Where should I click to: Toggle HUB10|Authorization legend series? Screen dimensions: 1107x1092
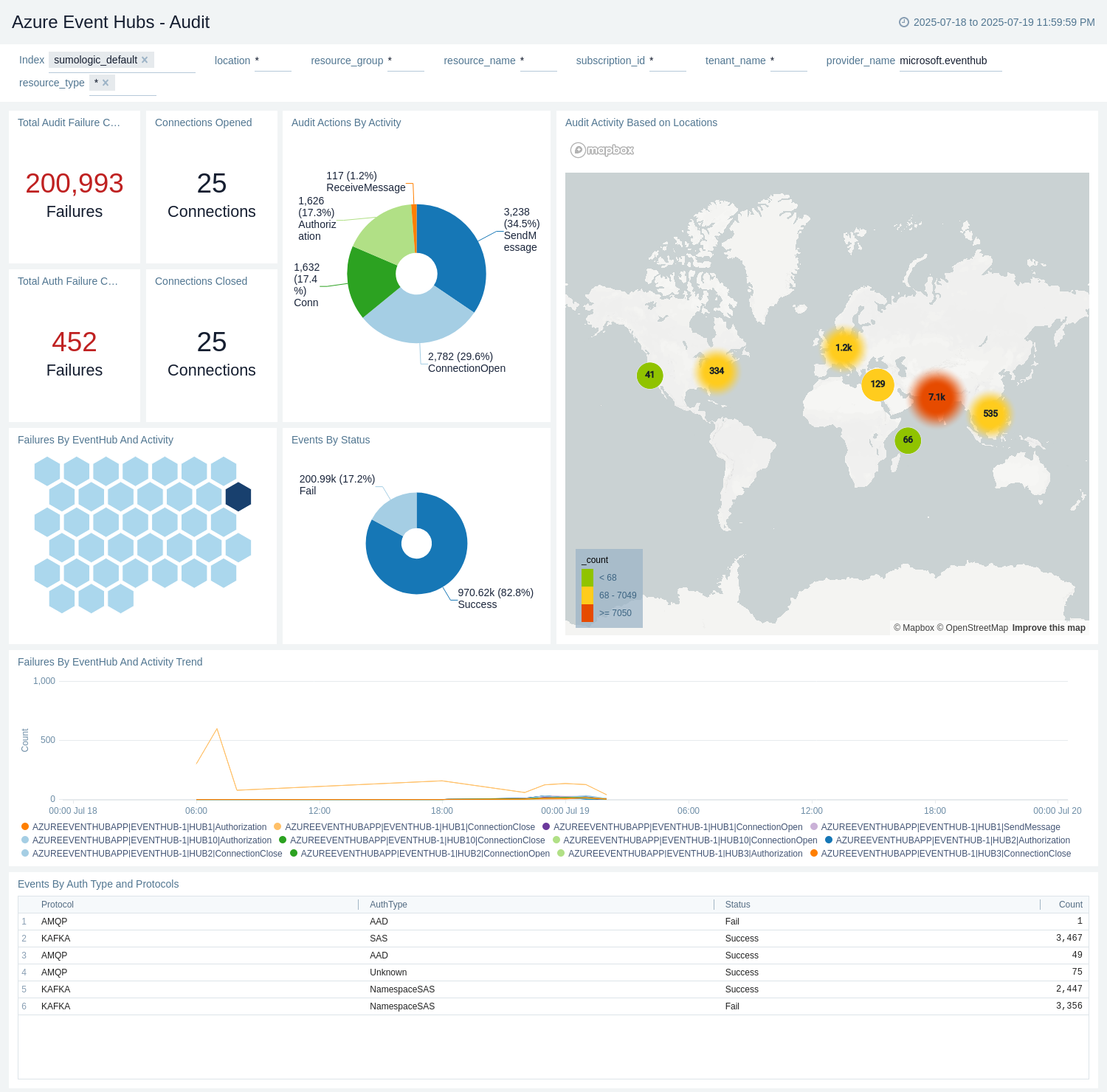tap(146, 840)
